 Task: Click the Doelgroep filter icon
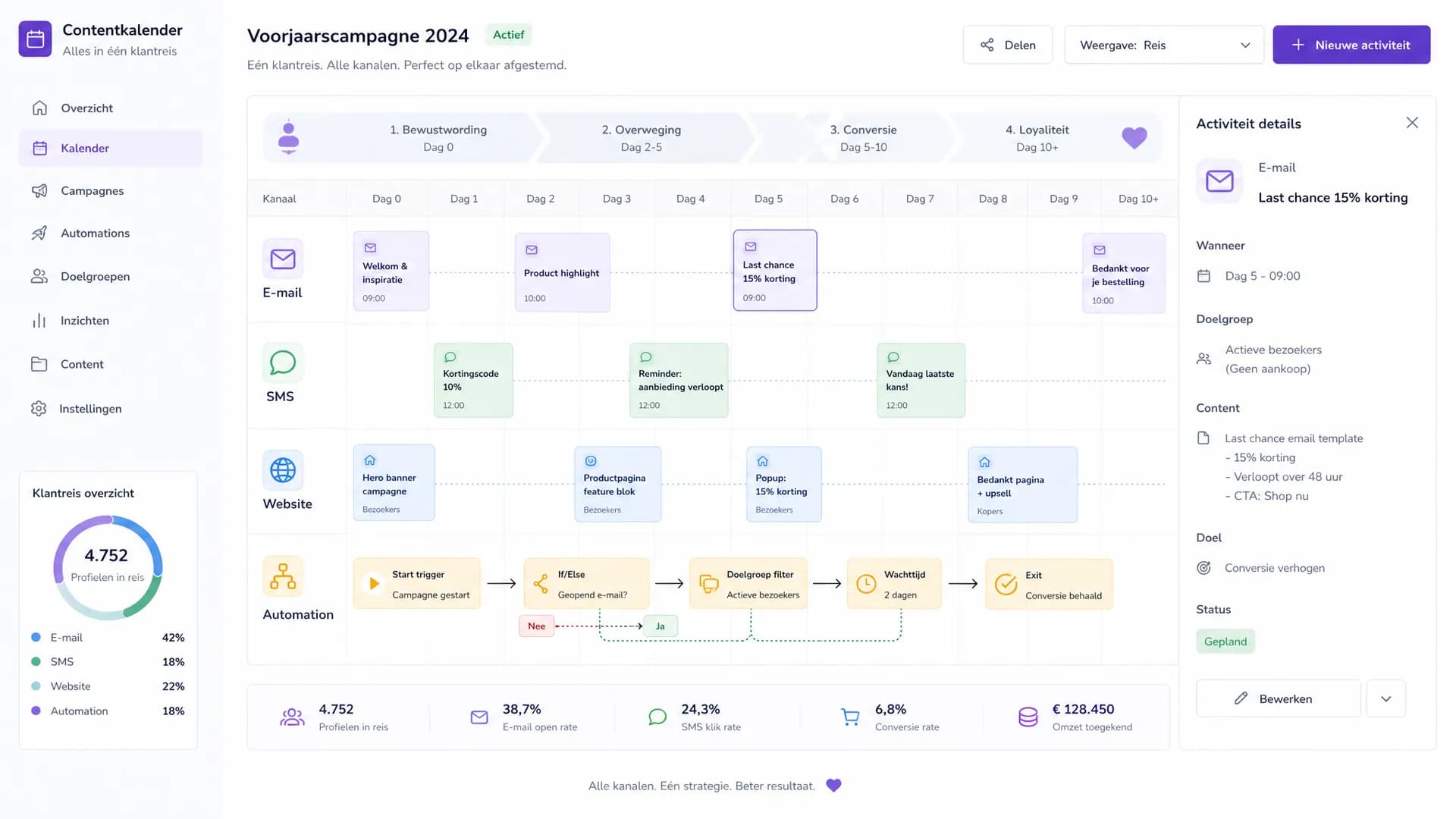pyautogui.click(x=708, y=584)
